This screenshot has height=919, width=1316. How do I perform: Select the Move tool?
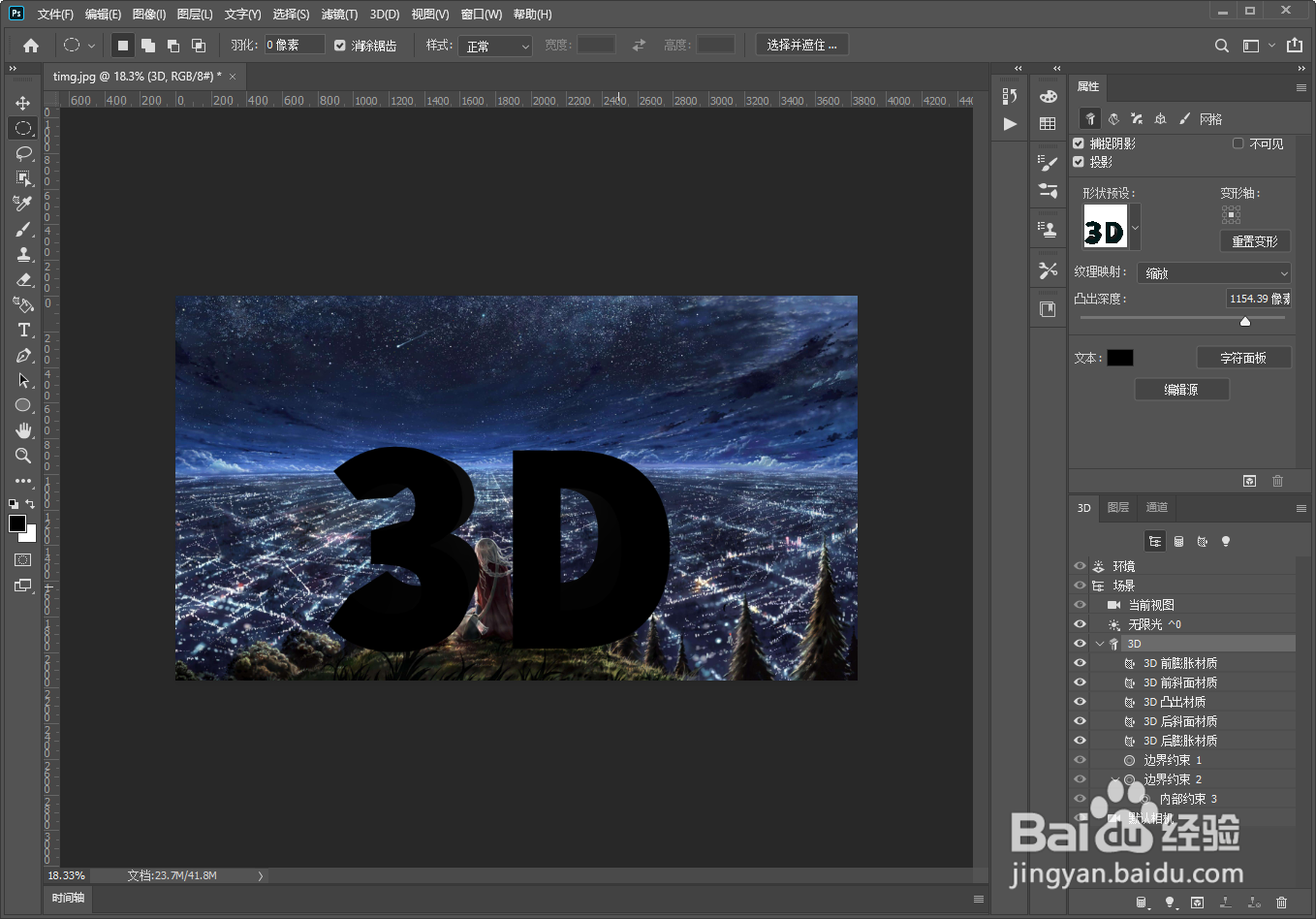pos(23,103)
